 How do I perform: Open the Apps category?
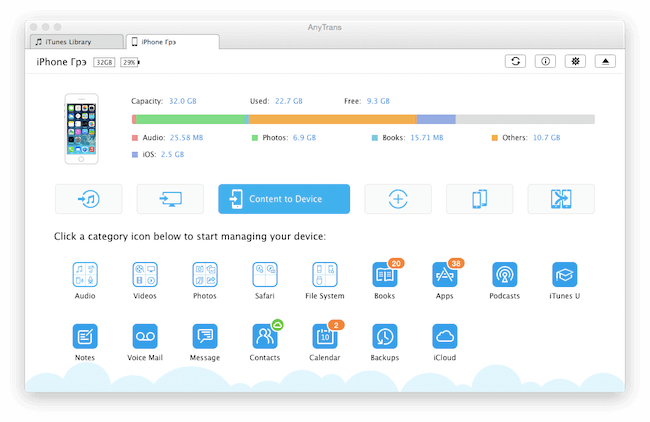click(444, 274)
